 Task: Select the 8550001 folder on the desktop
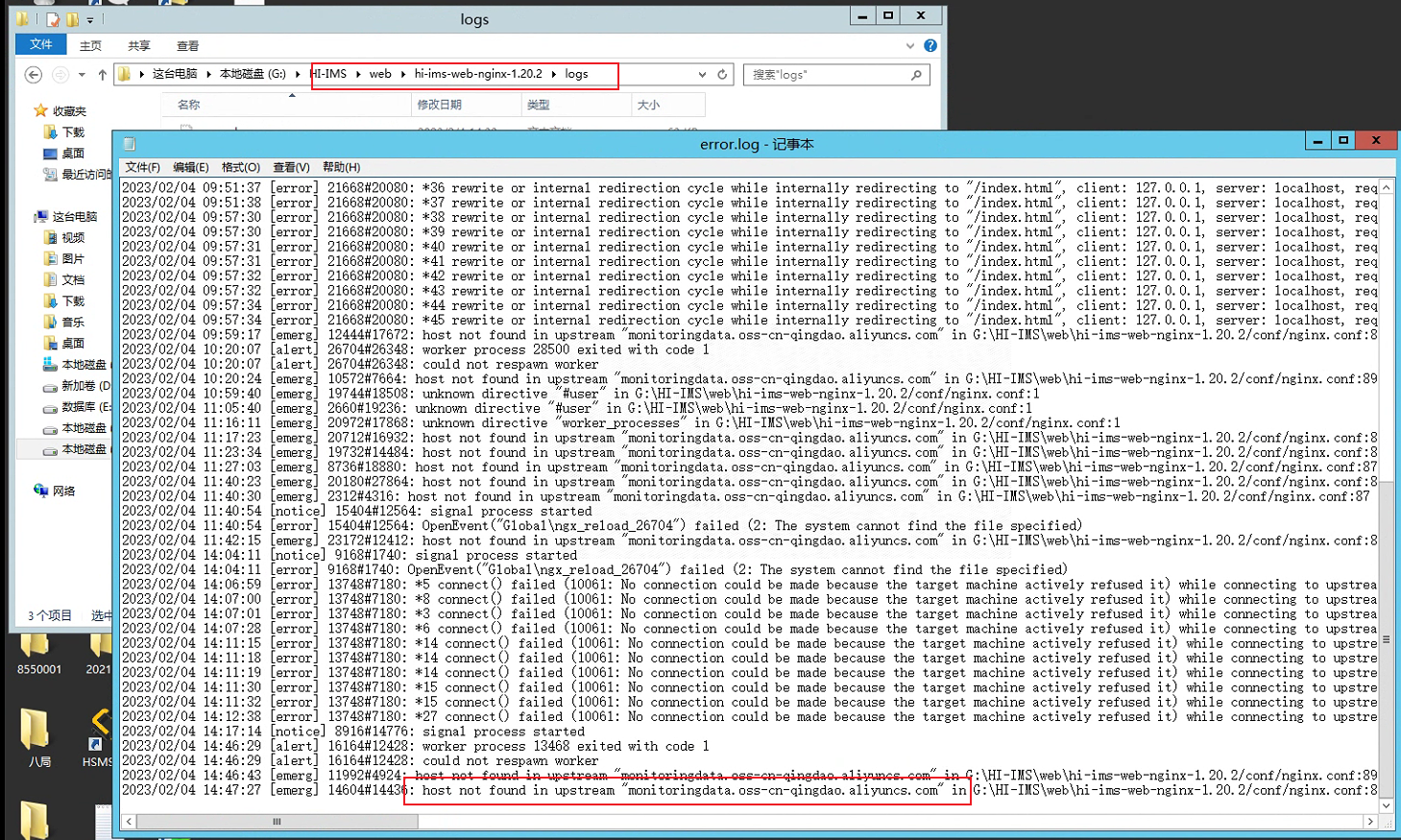[38, 653]
